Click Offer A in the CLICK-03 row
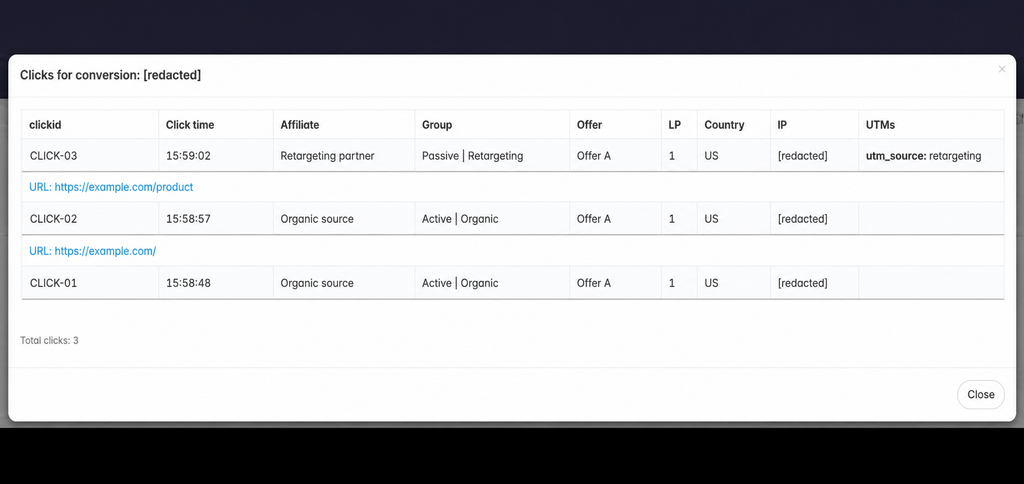This screenshot has height=484, width=1024. tap(594, 156)
